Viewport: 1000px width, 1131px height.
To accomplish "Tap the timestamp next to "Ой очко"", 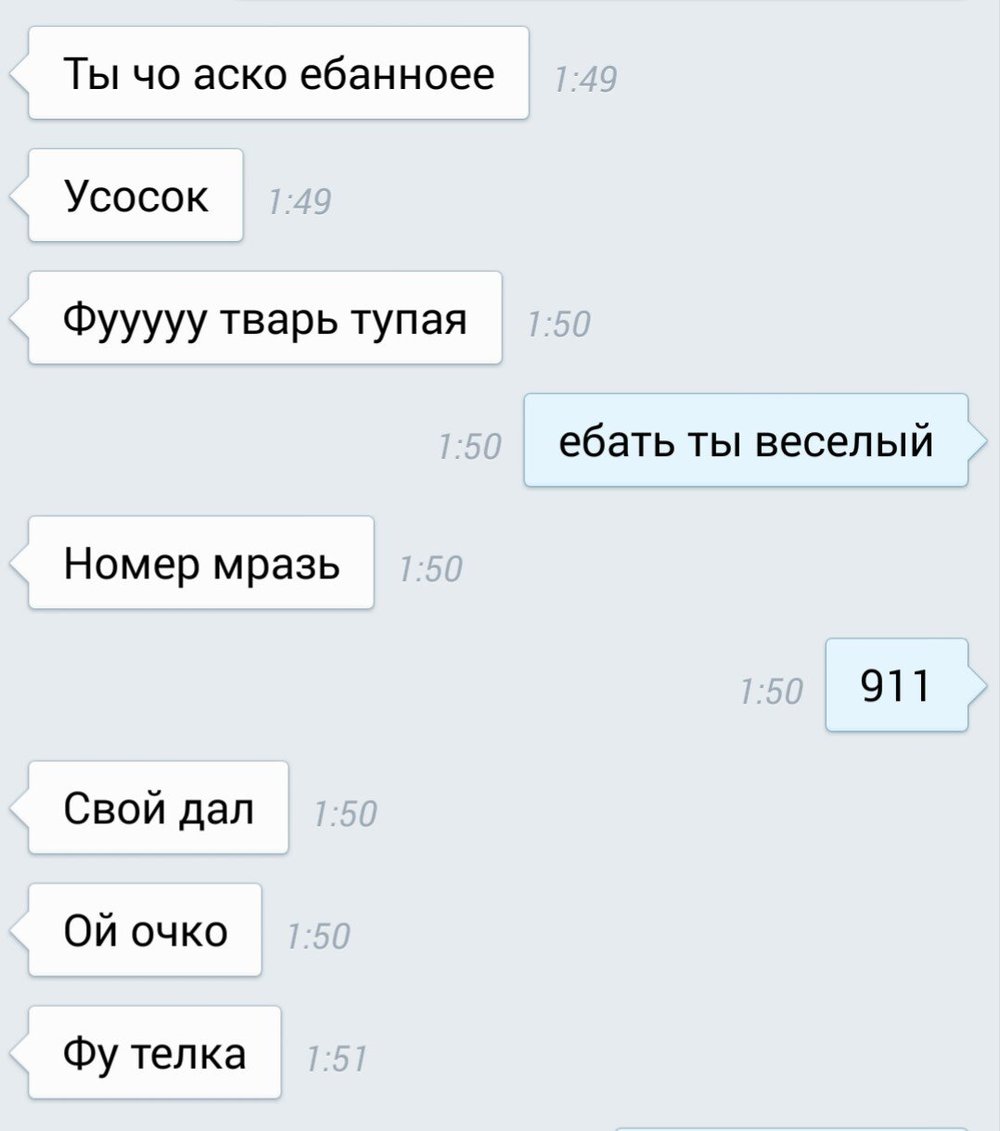I will (x=318, y=936).
